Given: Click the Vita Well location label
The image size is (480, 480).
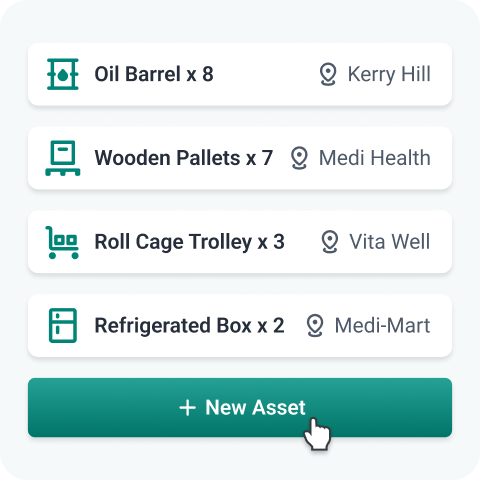Looking at the screenshot, I should pos(390,242).
